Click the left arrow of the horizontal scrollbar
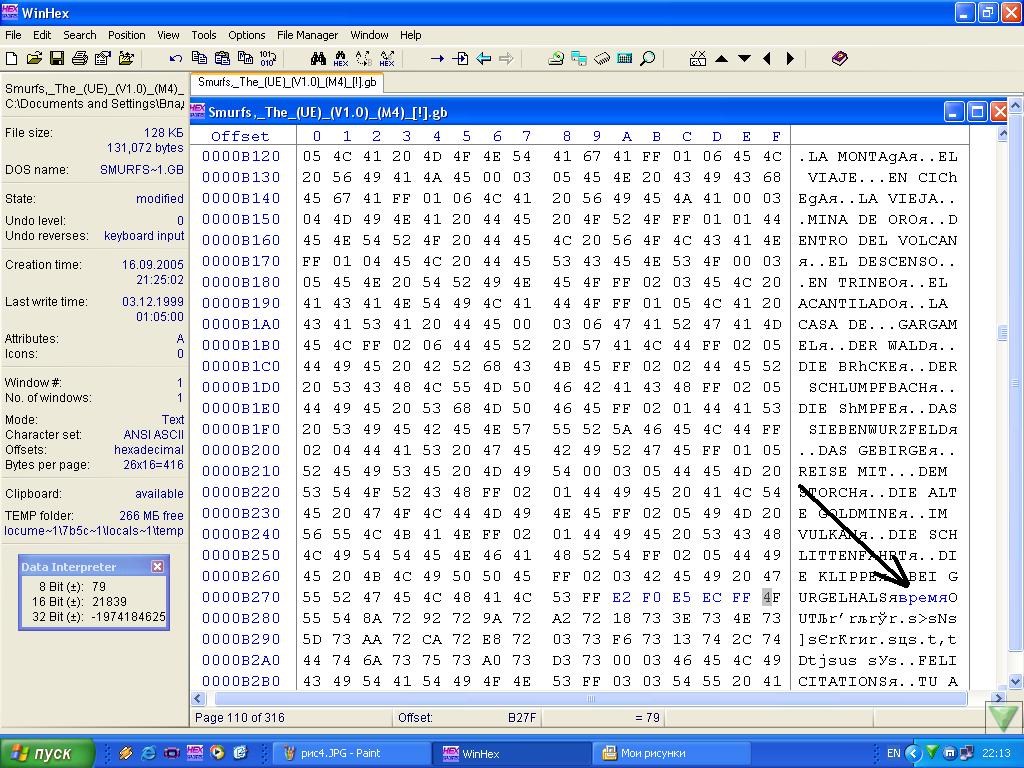The height and width of the screenshot is (768, 1024). click(x=199, y=698)
